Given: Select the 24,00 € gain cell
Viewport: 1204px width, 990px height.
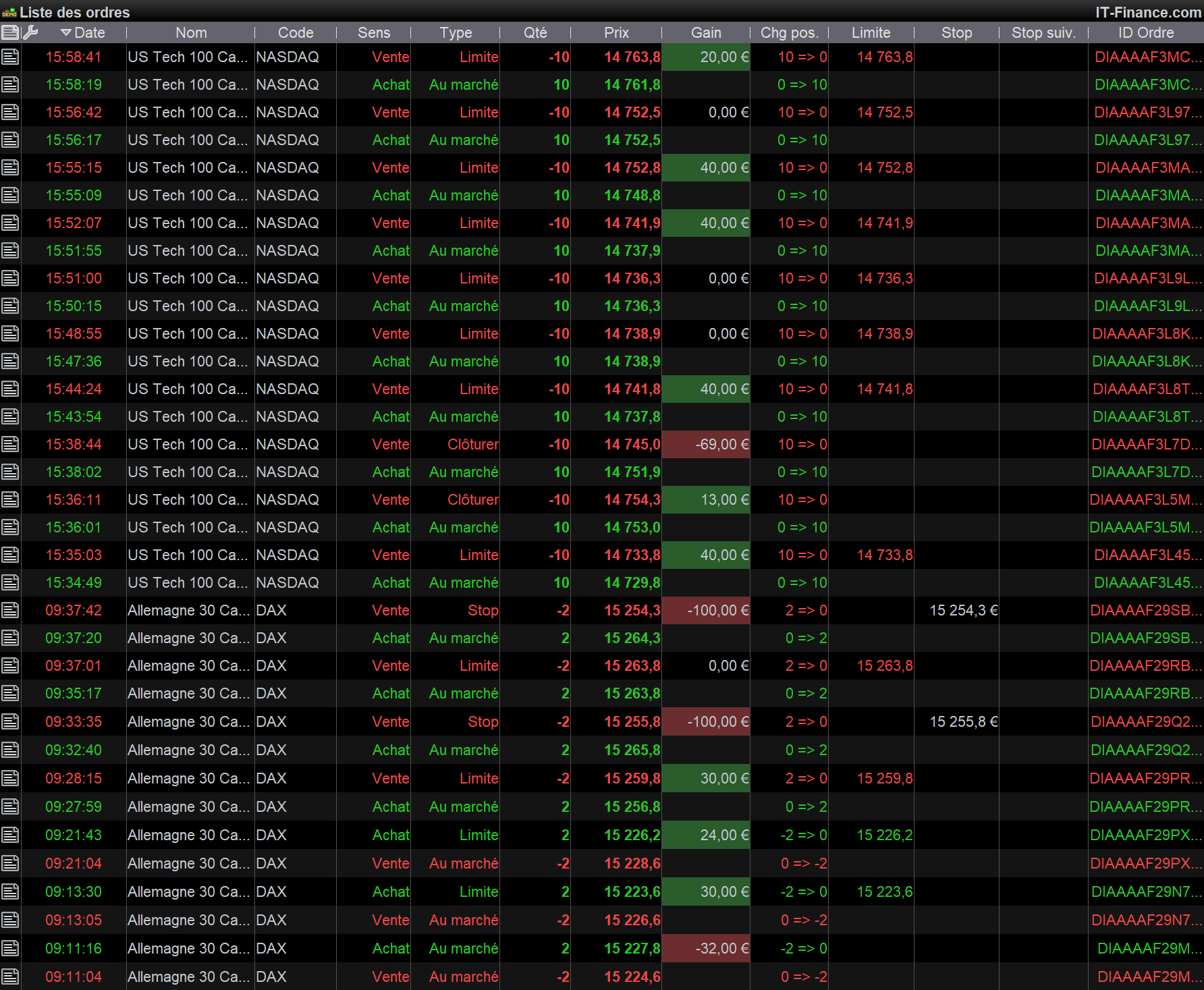Looking at the screenshot, I should coord(706,835).
